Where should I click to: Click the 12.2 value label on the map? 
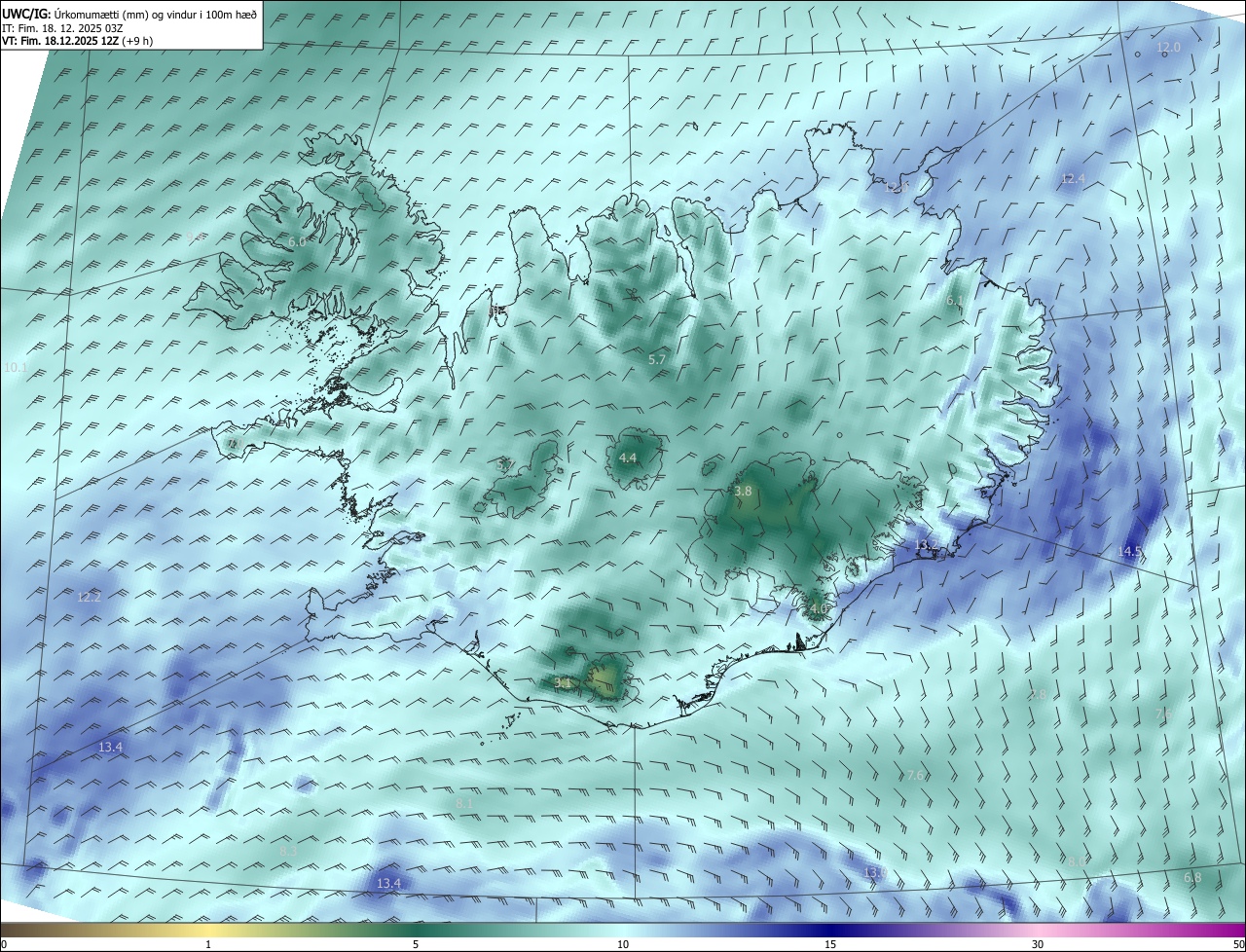pos(89,598)
